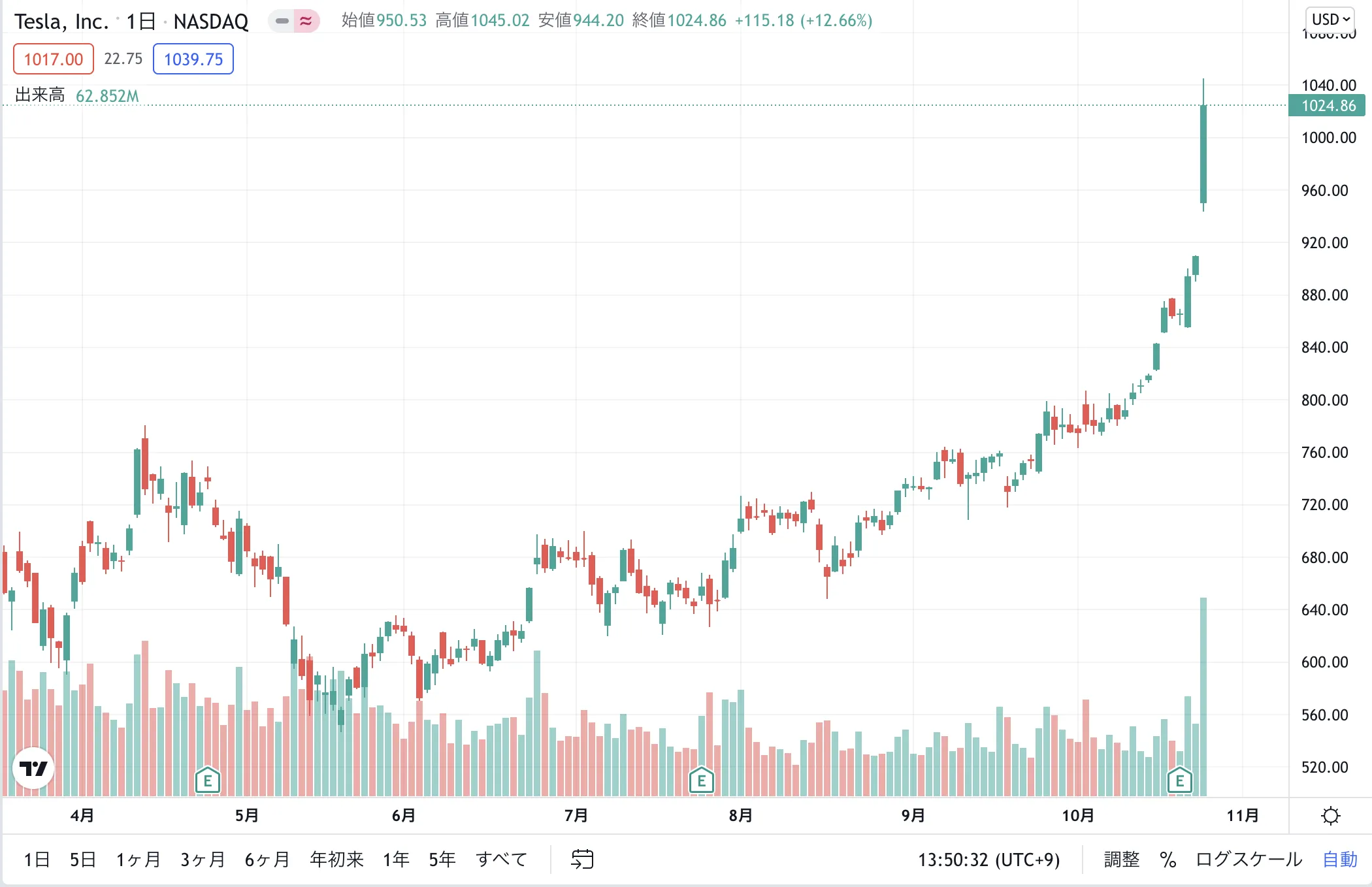
Task: Select the 年初来 time range
Action: [336, 860]
